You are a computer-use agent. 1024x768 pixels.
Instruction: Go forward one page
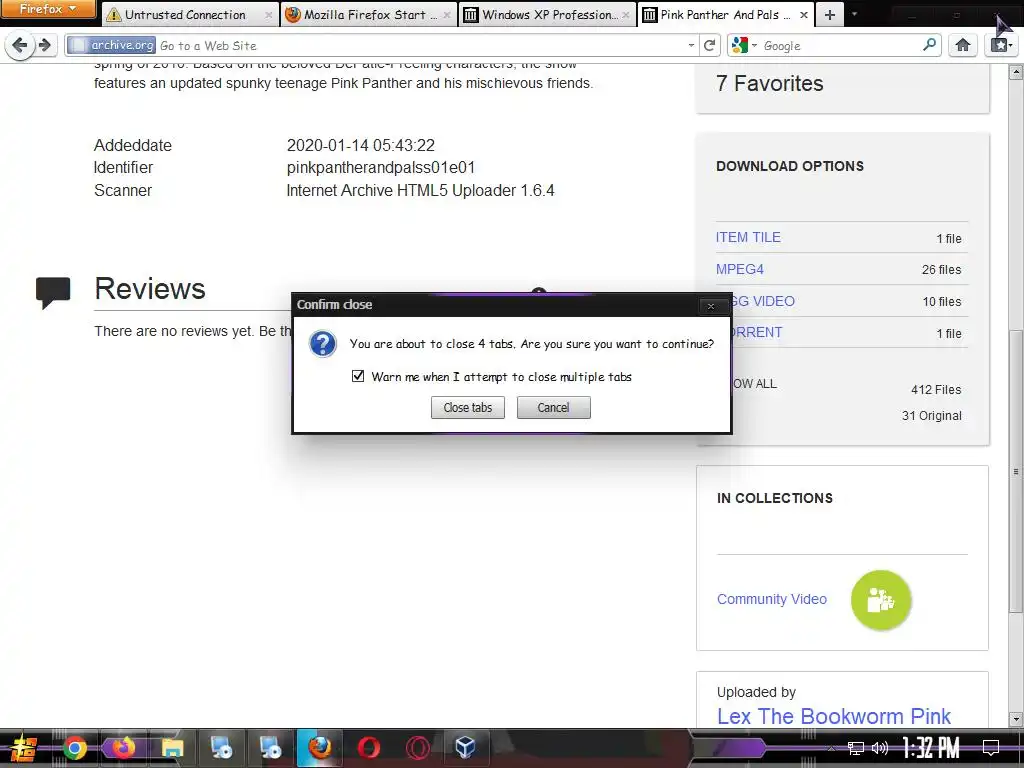coord(44,45)
